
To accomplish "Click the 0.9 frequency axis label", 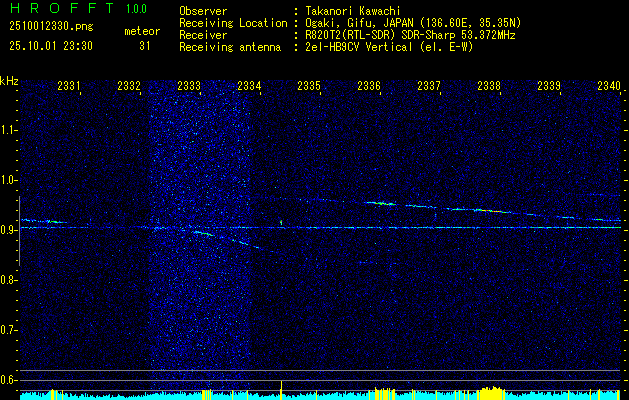I will [8, 230].
